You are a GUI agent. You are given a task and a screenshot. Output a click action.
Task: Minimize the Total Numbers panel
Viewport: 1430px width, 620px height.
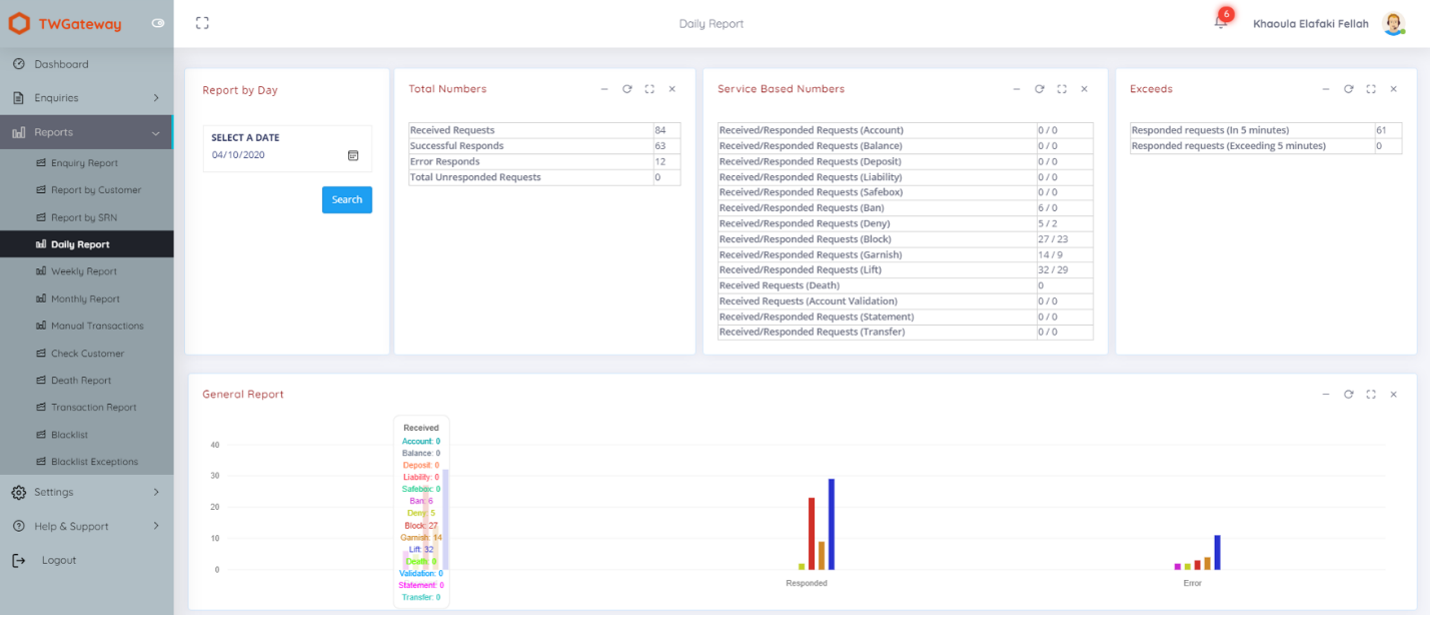tap(604, 89)
